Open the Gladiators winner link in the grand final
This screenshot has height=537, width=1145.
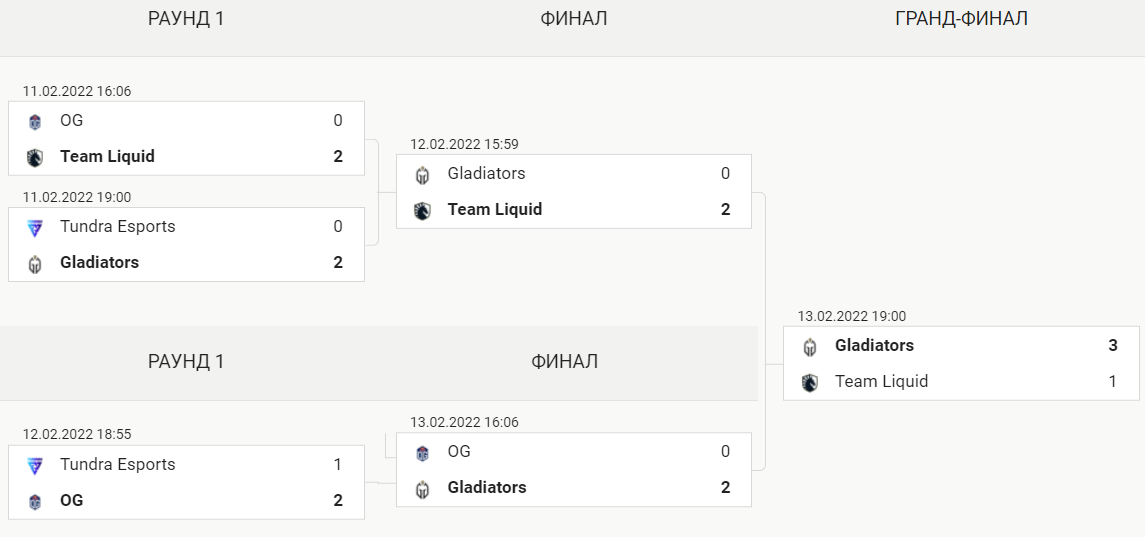coord(874,346)
